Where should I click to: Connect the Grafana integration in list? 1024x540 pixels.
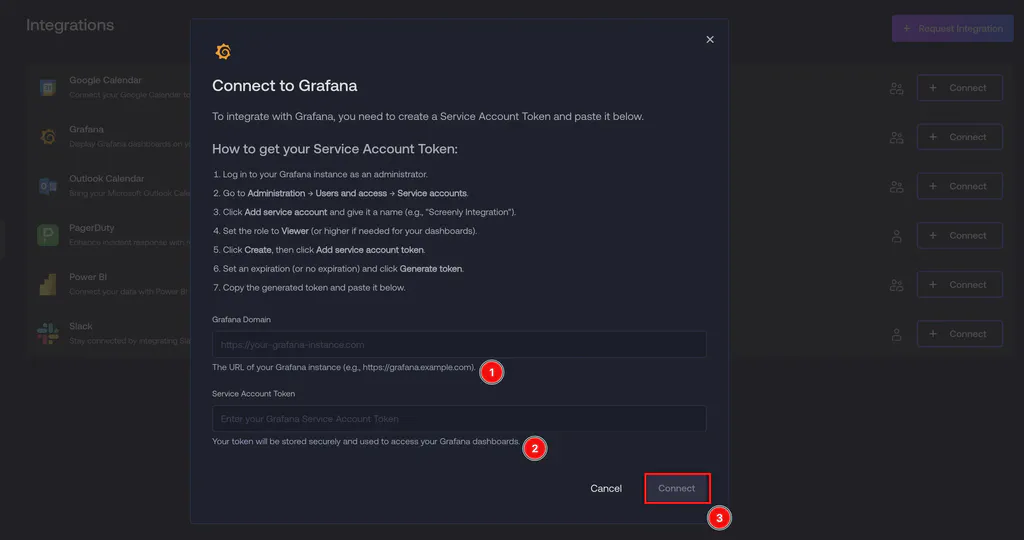click(x=959, y=137)
